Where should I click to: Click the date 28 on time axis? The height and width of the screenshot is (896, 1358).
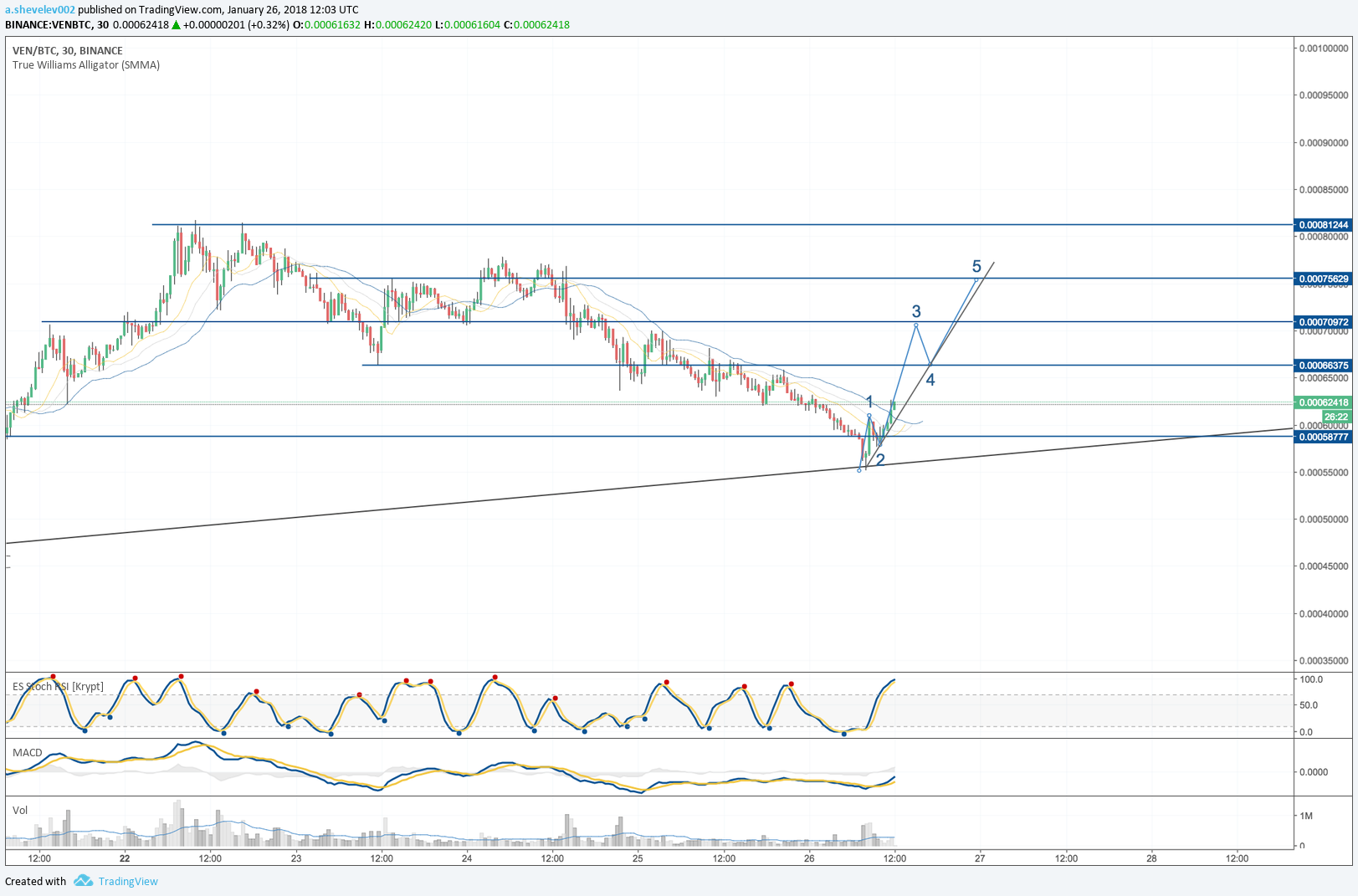(x=1151, y=858)
